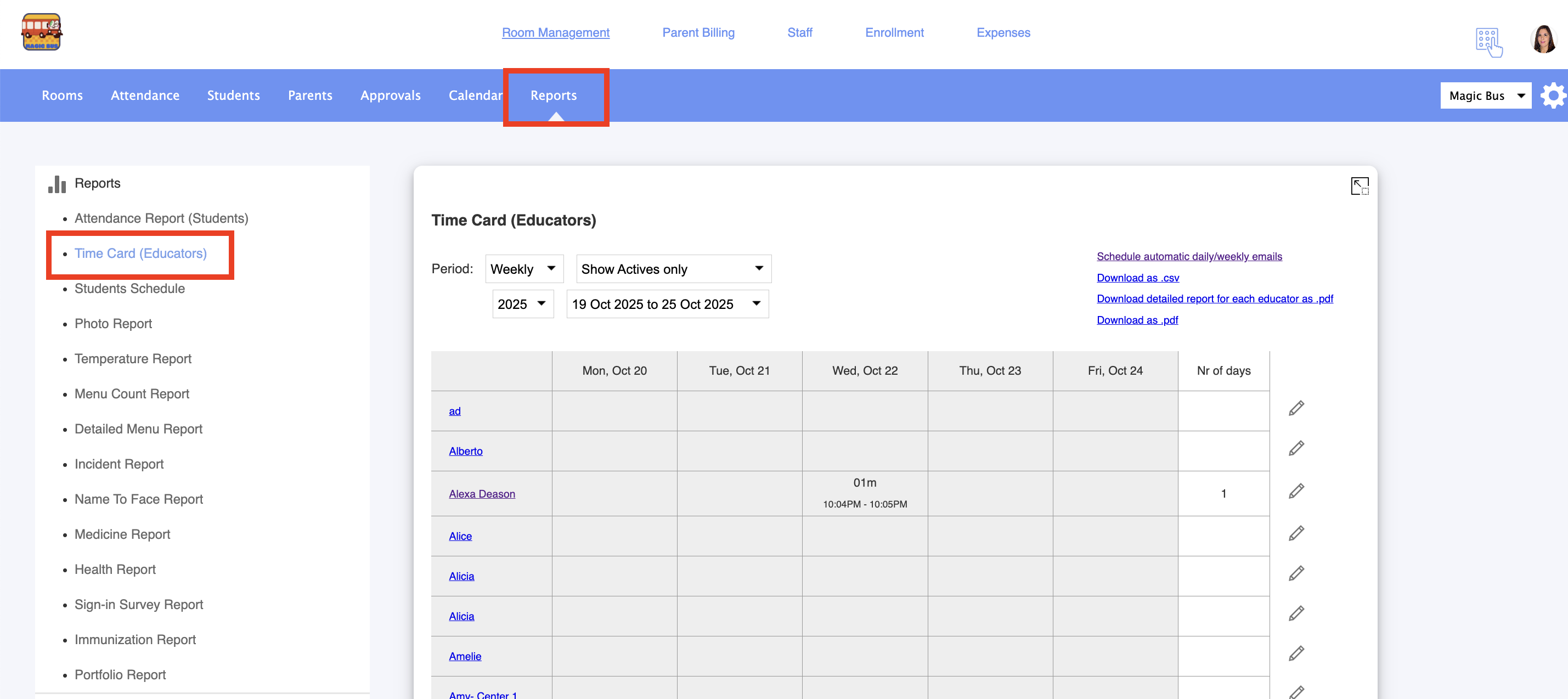The width and height of the screenshot is (1568, 699).
Task: Open the 2025 year dropdown
Action: pyautogui.click(x=522, y=305)
